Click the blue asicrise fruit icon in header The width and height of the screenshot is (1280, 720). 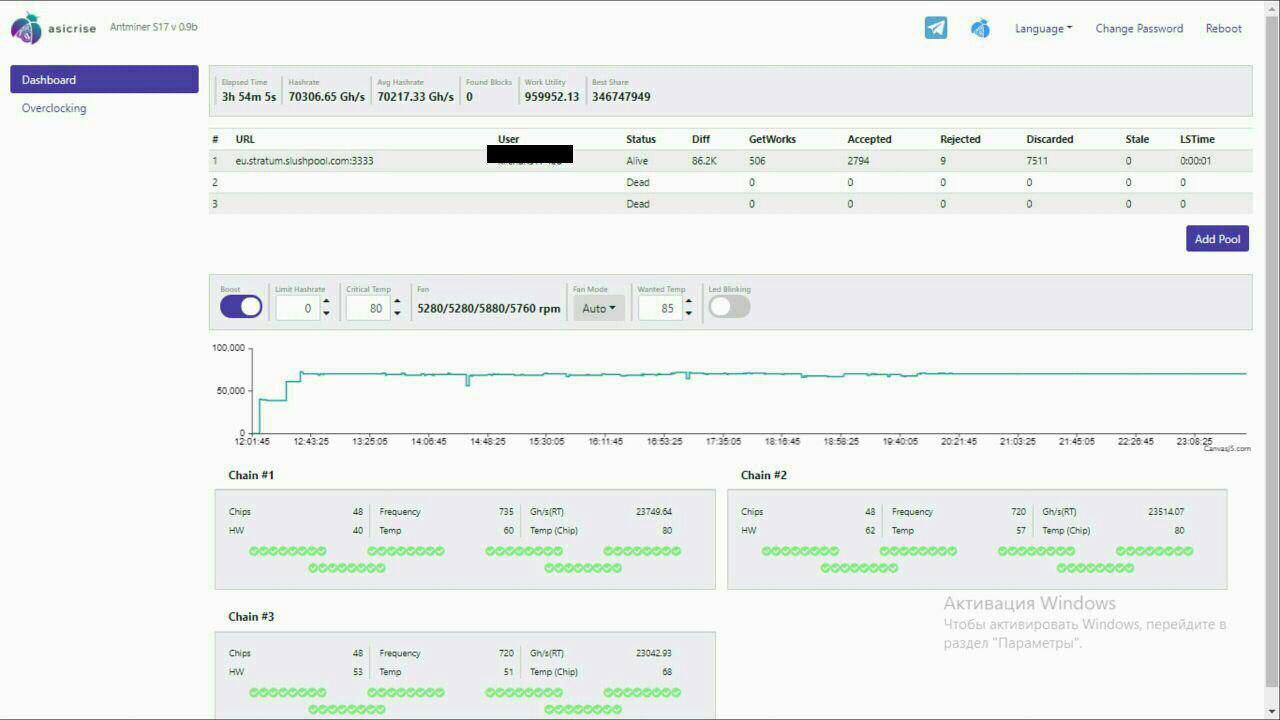tap(980, 29)
